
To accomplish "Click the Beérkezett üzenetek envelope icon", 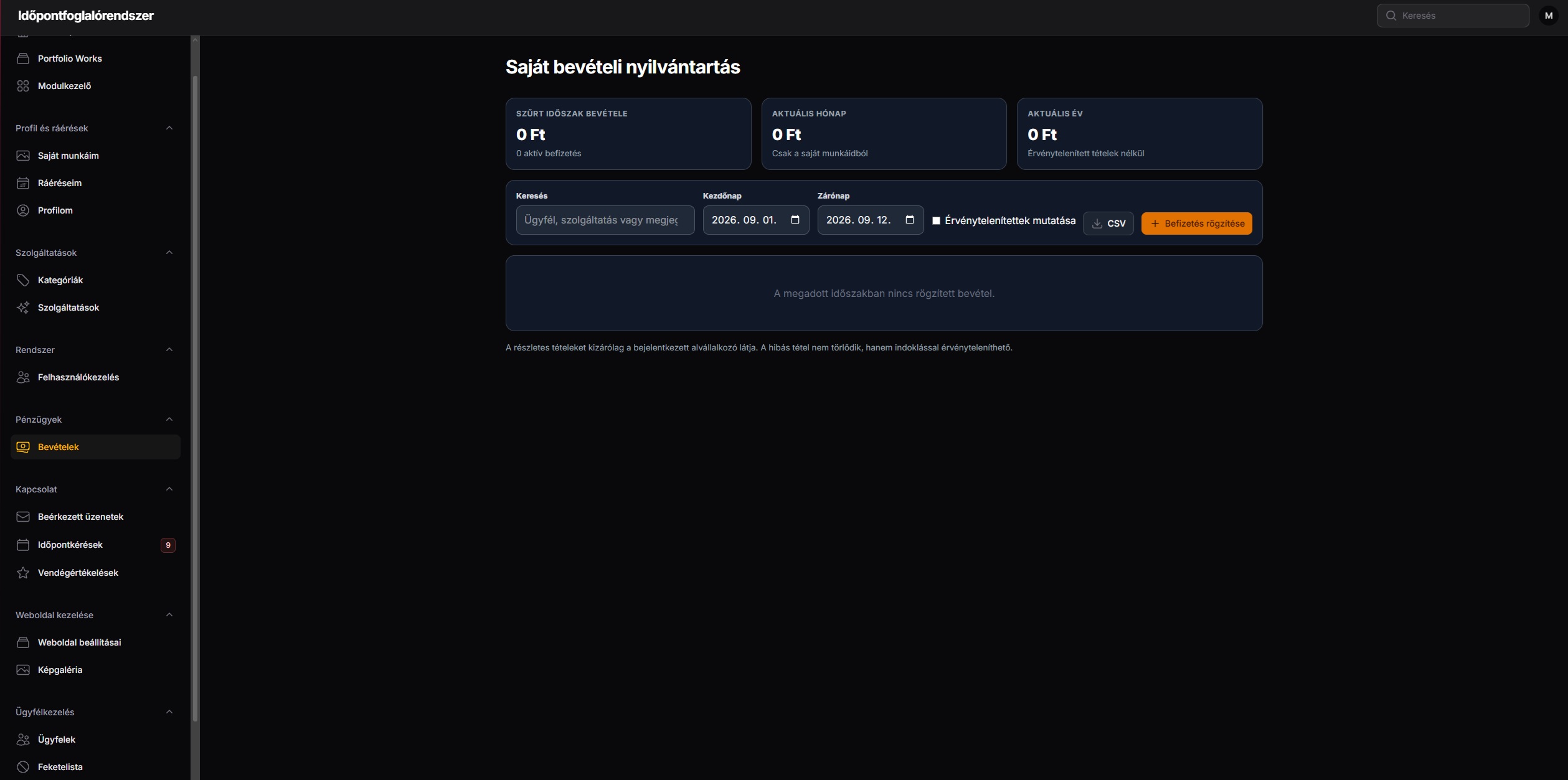I will pyautogui.click(x=23, y=517).
